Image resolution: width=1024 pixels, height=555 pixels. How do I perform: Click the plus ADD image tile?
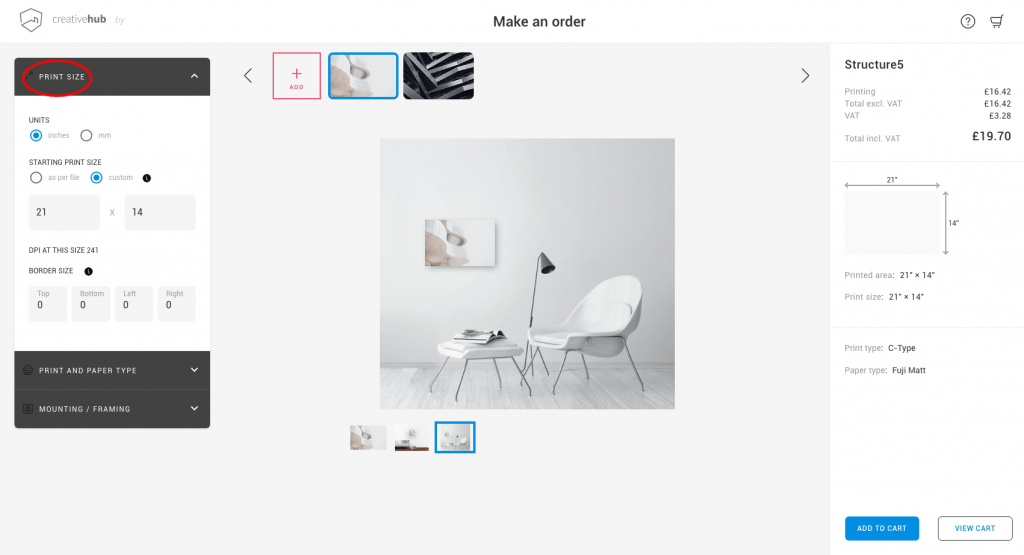click(x=296, y=76)
